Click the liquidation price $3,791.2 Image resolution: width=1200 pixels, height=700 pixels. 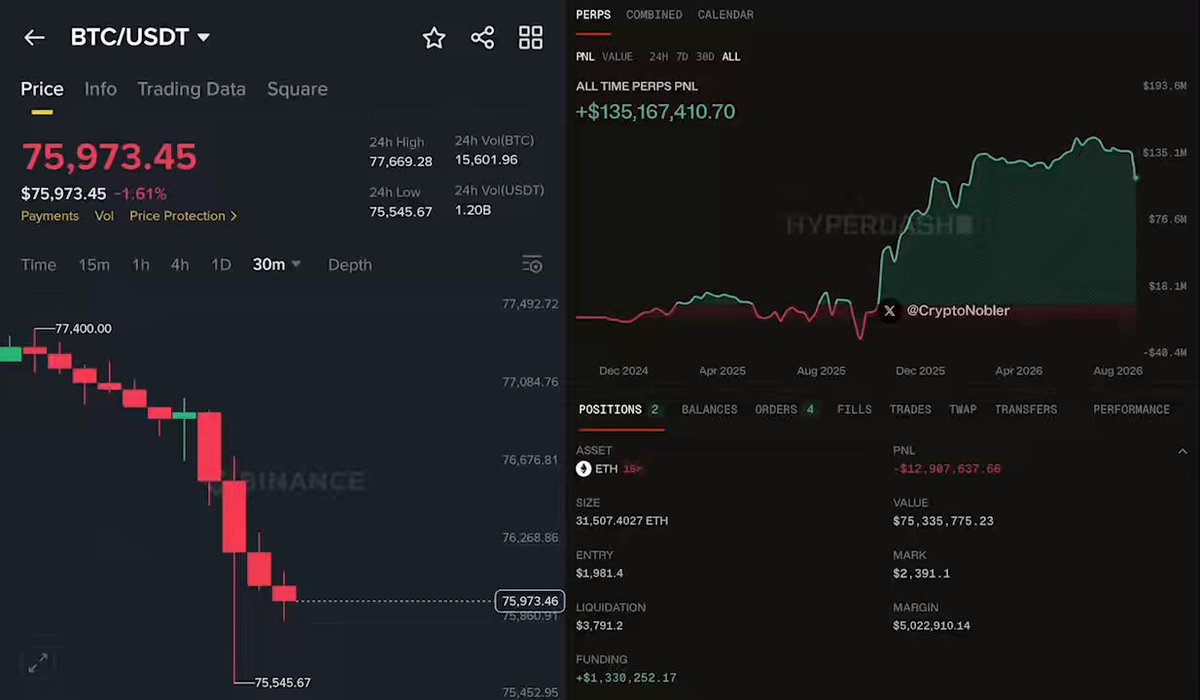tap(599, 626)
